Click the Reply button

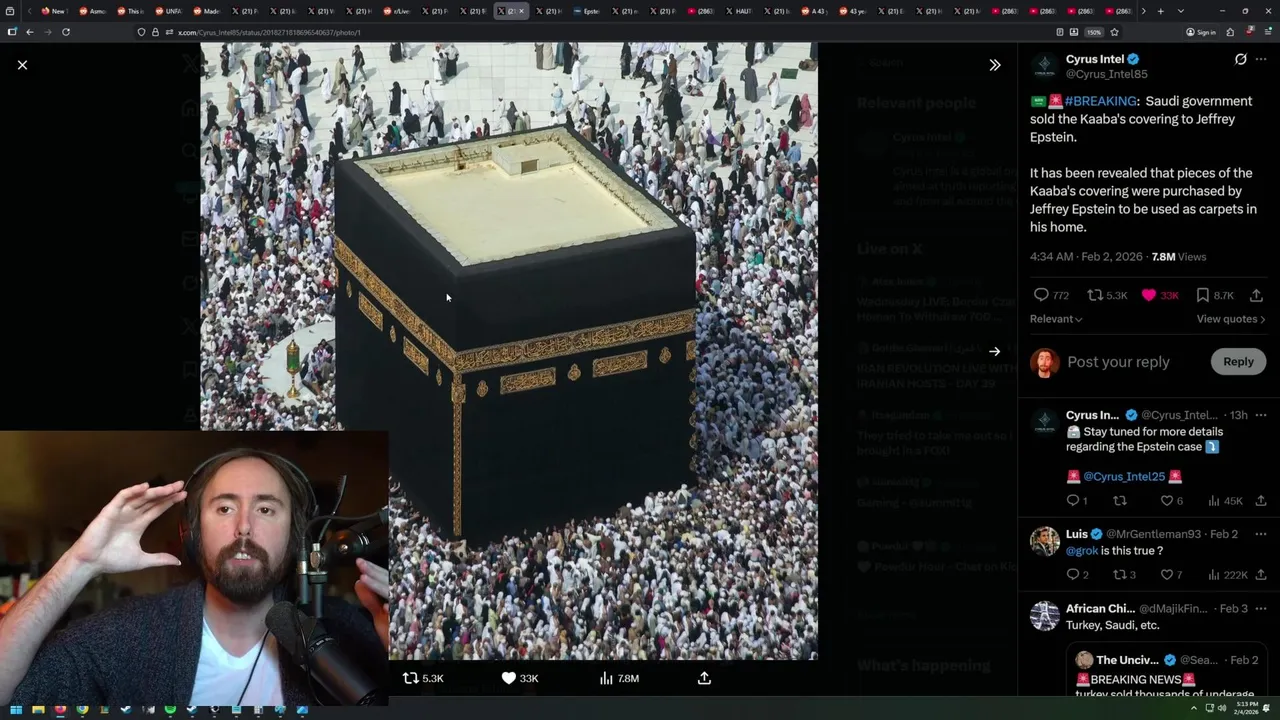[x=1238, y=362]
